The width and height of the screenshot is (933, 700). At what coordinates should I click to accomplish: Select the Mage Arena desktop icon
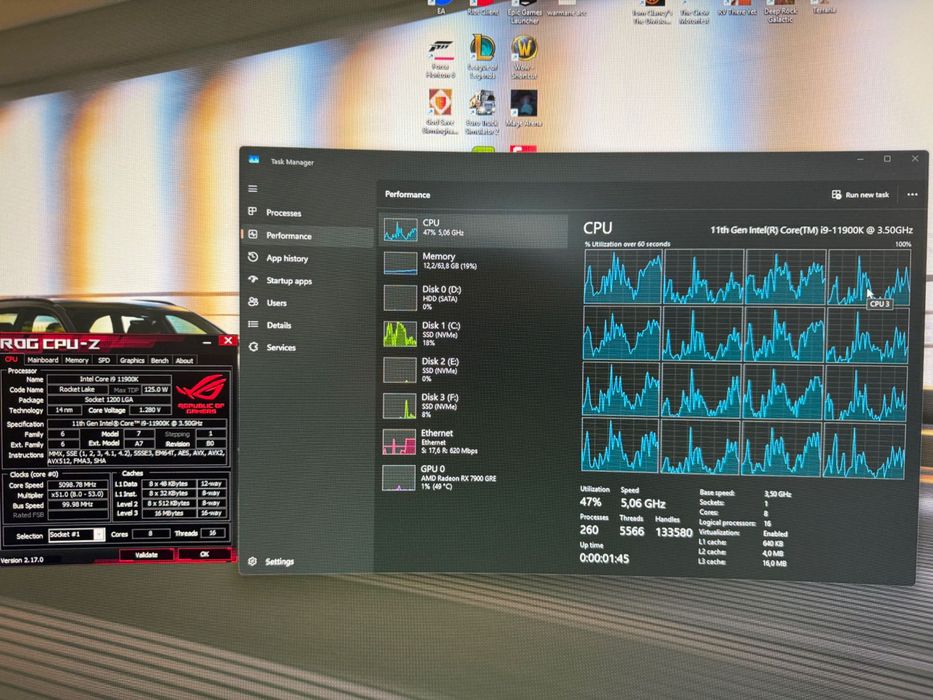point(524,108)
